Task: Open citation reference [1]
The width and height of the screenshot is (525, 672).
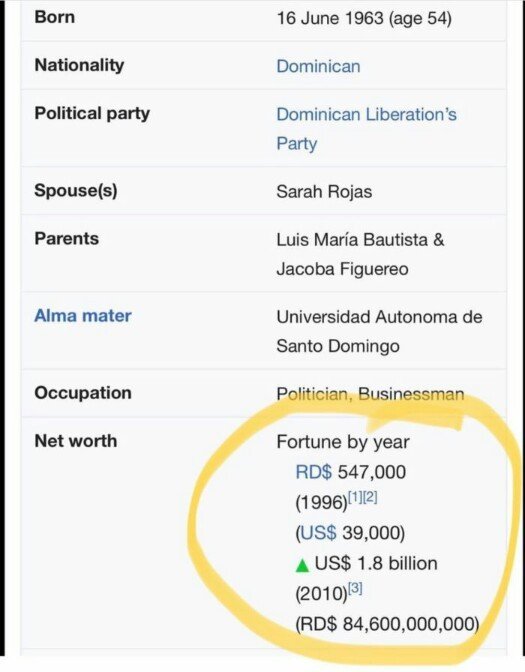Action: (355, 498)
